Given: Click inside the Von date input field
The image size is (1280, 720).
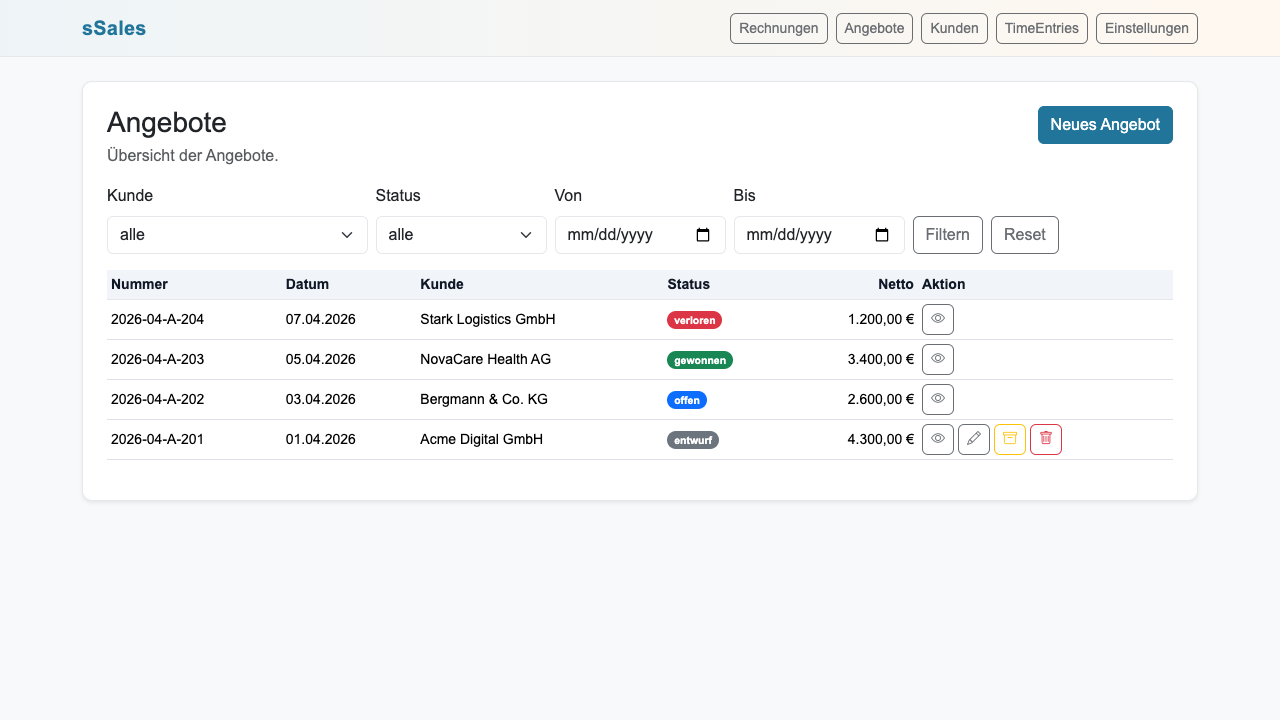Looking at the screenshot, I should coord(630,234).
